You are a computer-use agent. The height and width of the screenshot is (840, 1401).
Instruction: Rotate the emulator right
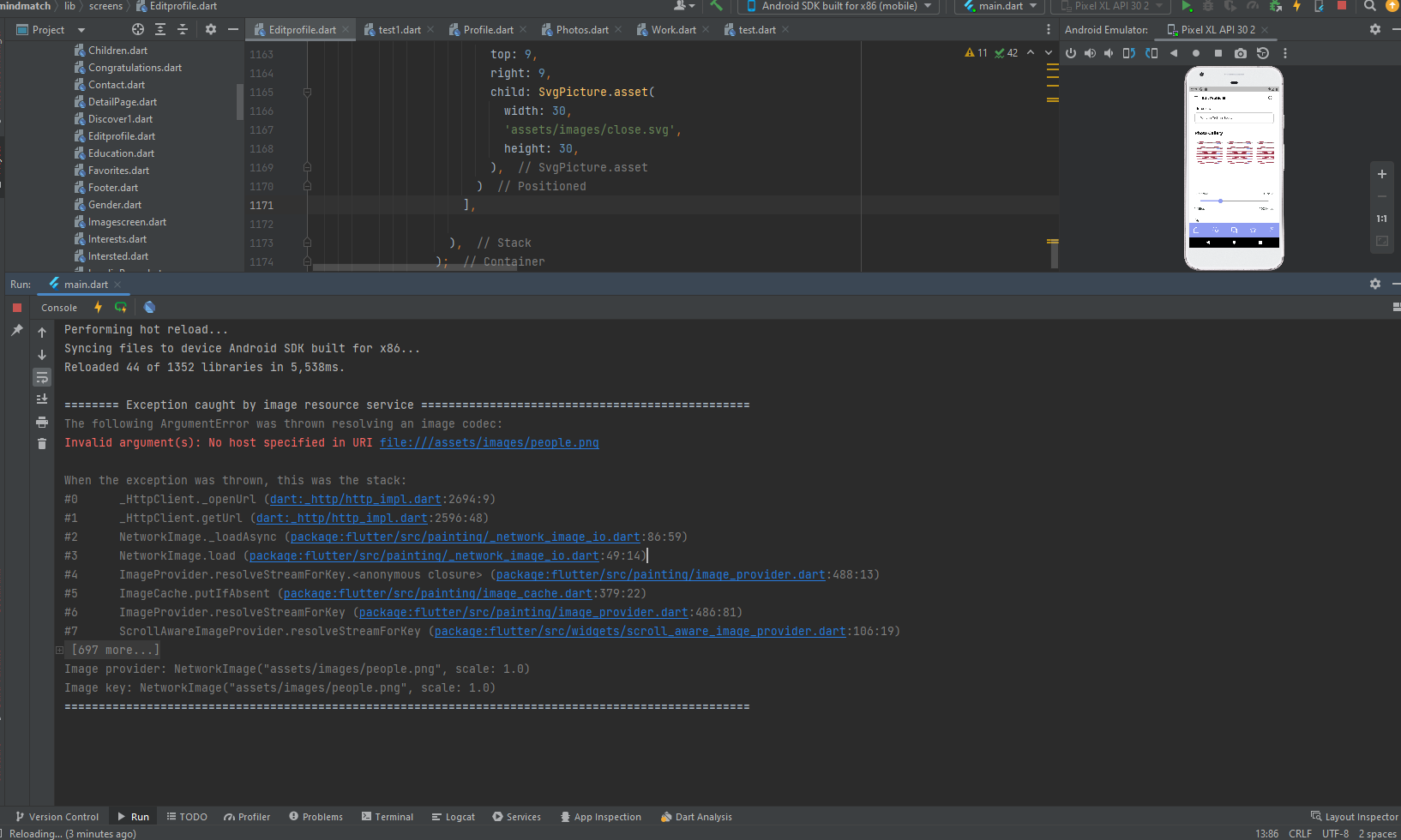tap(1151, 53)
